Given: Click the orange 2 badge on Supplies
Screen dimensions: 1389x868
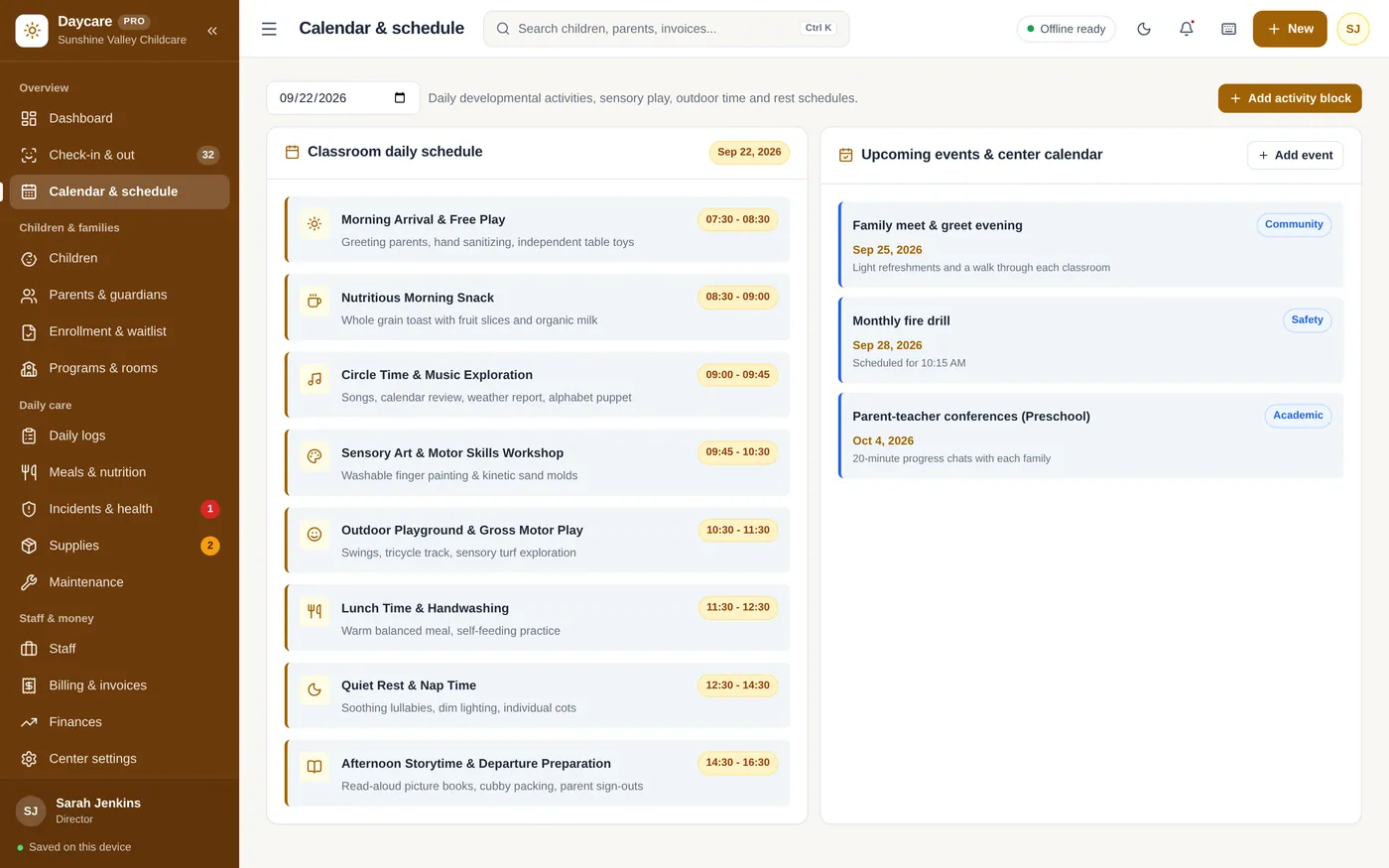Looking at the screenshot, I should point(209,546).
